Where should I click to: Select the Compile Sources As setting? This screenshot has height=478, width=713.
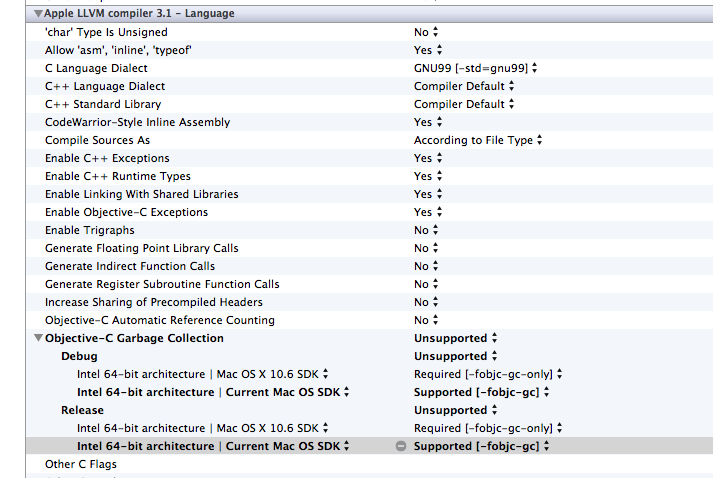[x=97, y=140]
